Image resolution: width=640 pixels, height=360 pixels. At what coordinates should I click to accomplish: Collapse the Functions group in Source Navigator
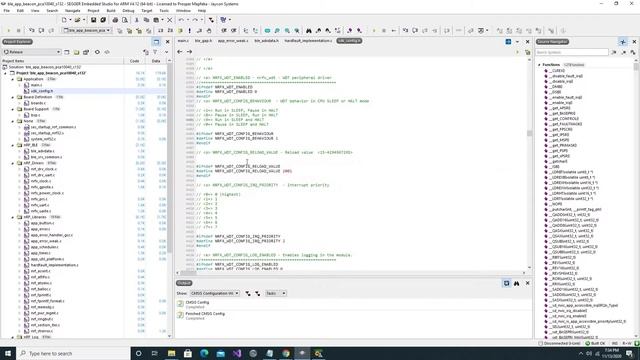[539, 65]
